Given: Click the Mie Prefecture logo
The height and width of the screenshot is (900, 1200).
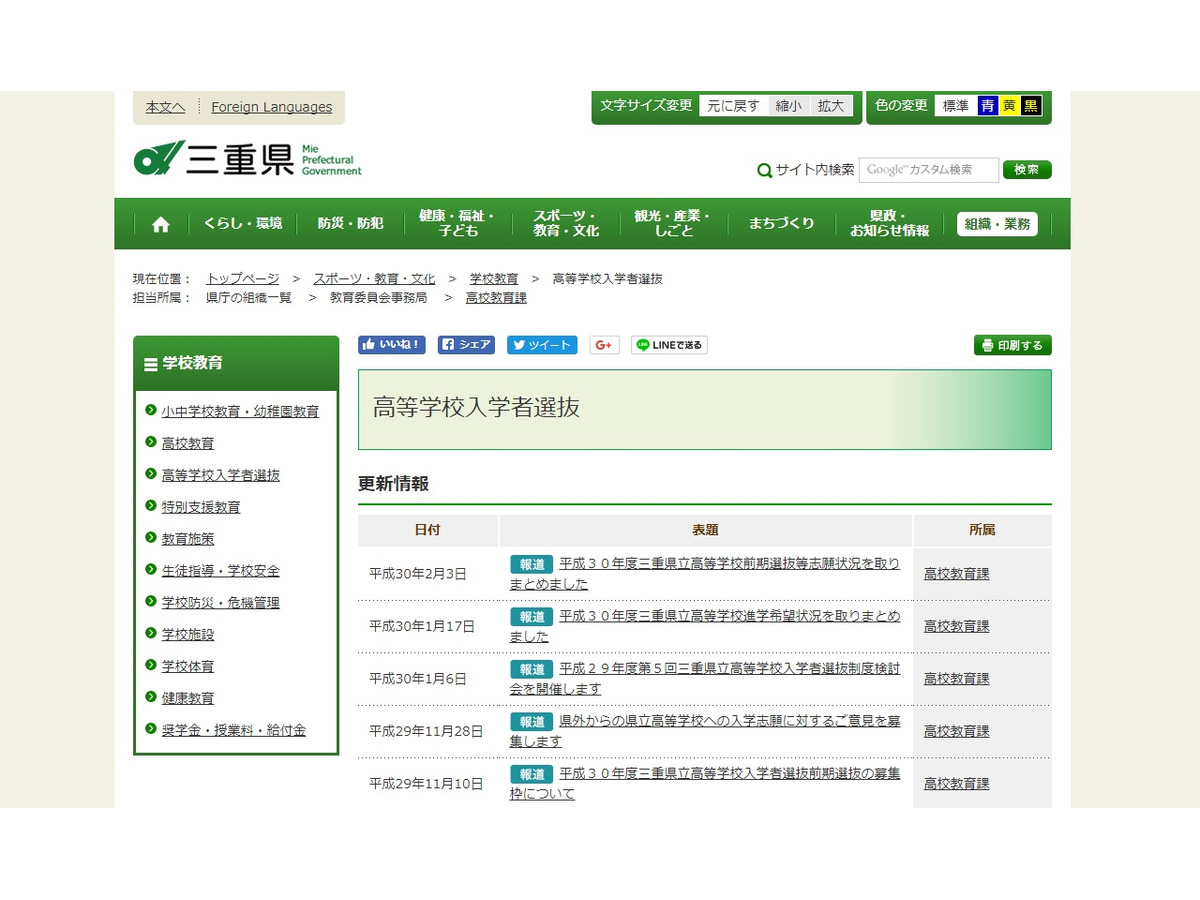Looking at the screenshot, I should click(247, 159).
